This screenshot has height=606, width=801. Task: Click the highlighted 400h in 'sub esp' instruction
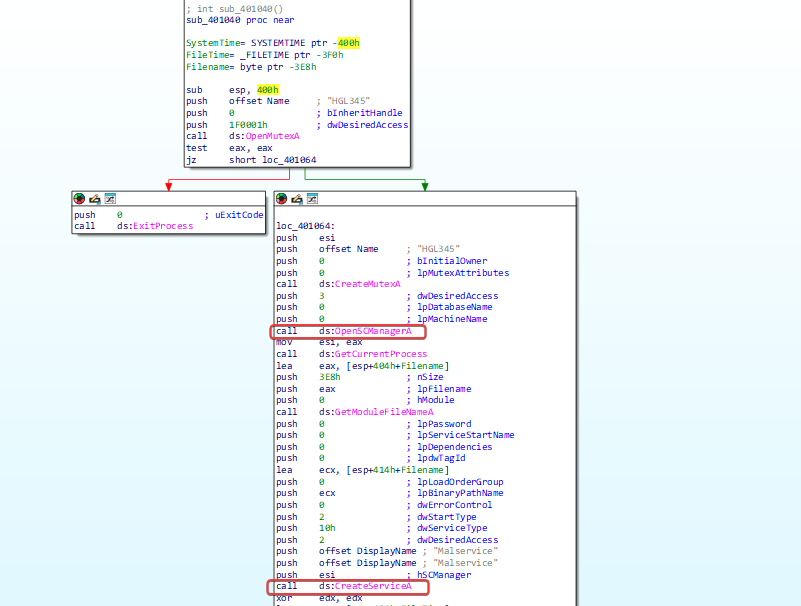pos(268,90)
